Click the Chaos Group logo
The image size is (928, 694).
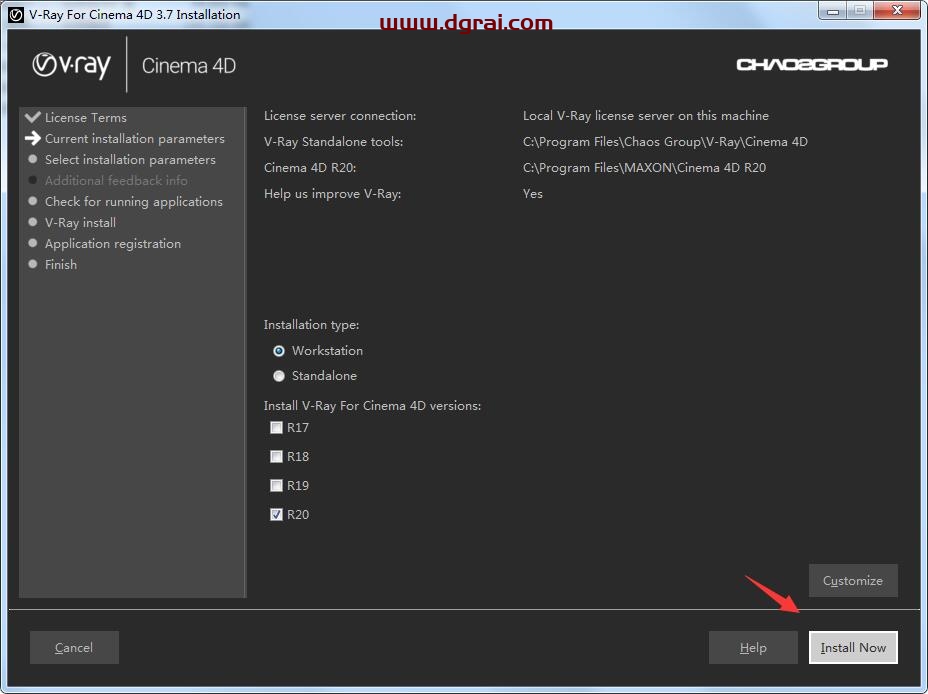[x=812, y=65]
